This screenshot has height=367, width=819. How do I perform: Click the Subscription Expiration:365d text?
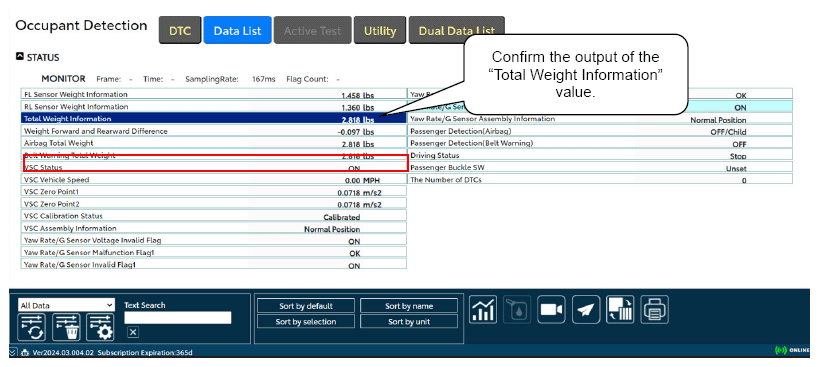tap(145, 353)
